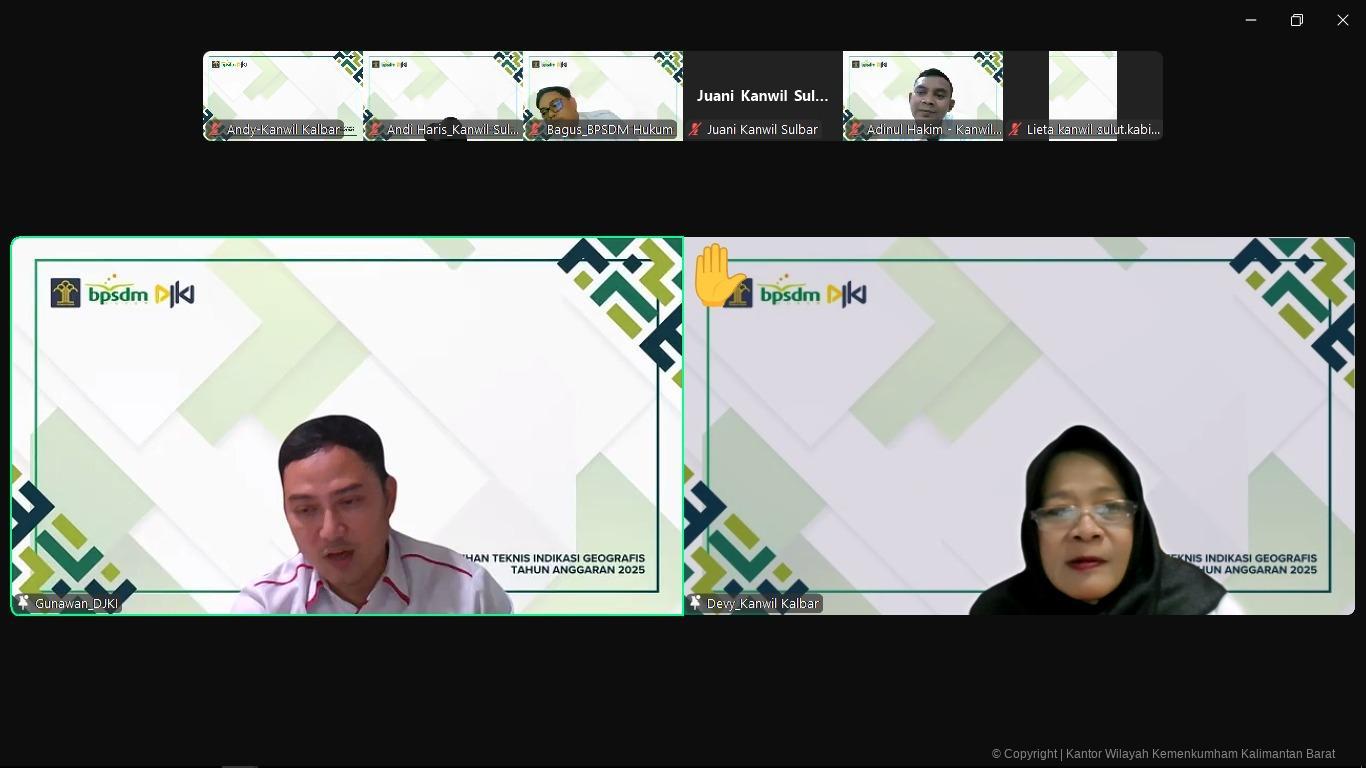Click muted mic icon on Lieta kanwil sulut
The height and width of the screenshot is (768, 1366).
click(1015, 130)
